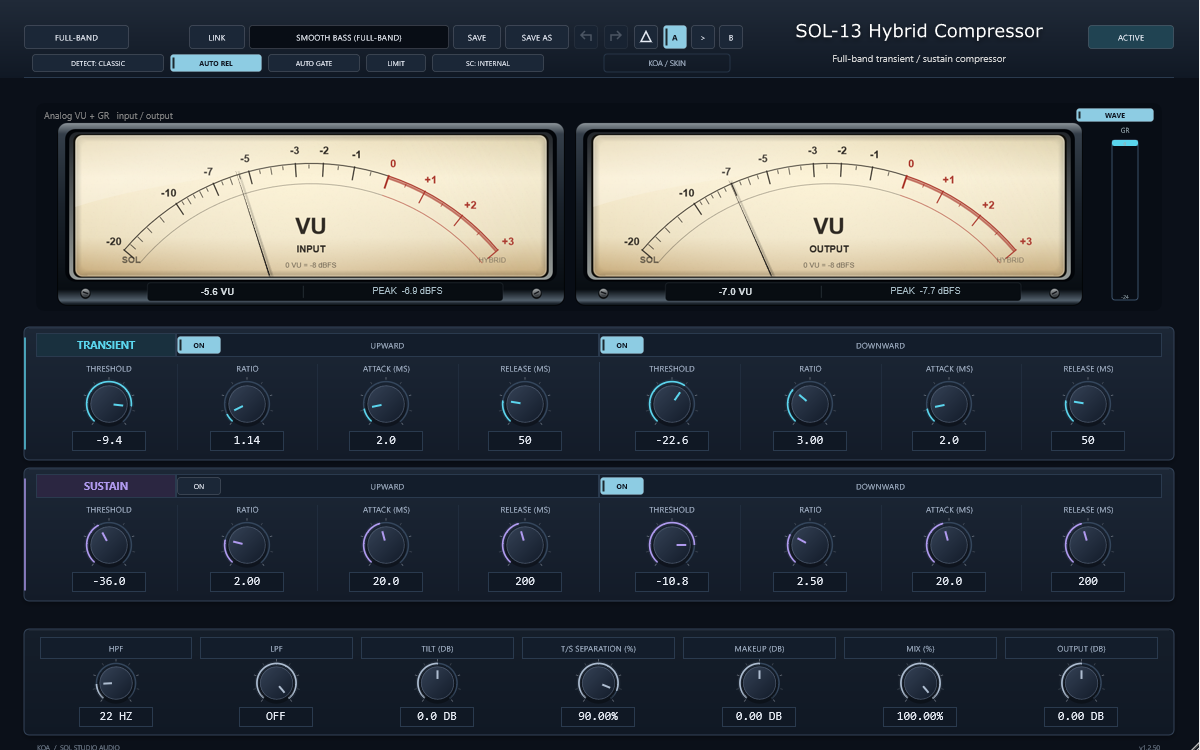The height and width of the screenshot is (750, 1200).
Task: Click Transient Downward Attack knob
Action: [949, 404]
